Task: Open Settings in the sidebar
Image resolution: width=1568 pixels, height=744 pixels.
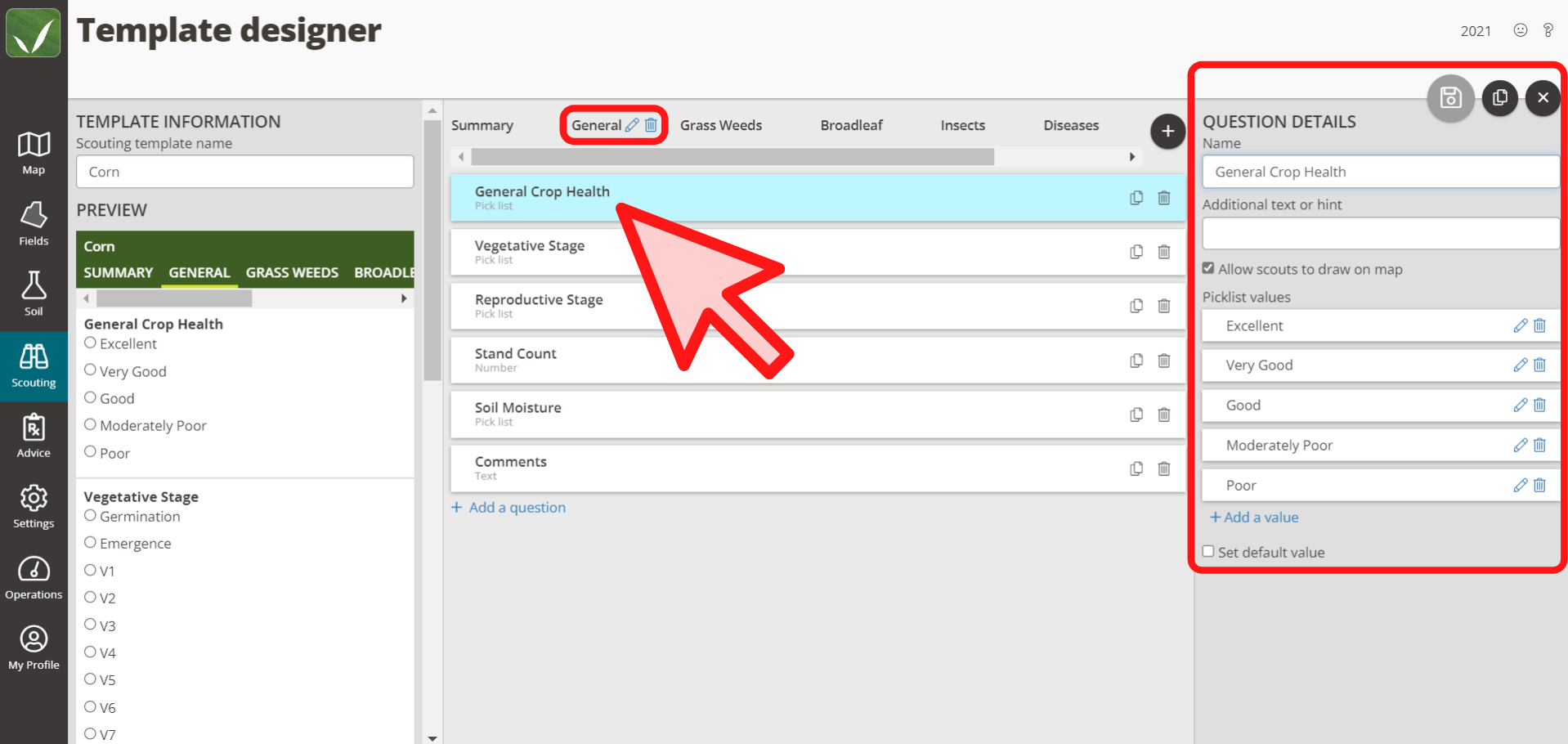Action: point(34,507)
